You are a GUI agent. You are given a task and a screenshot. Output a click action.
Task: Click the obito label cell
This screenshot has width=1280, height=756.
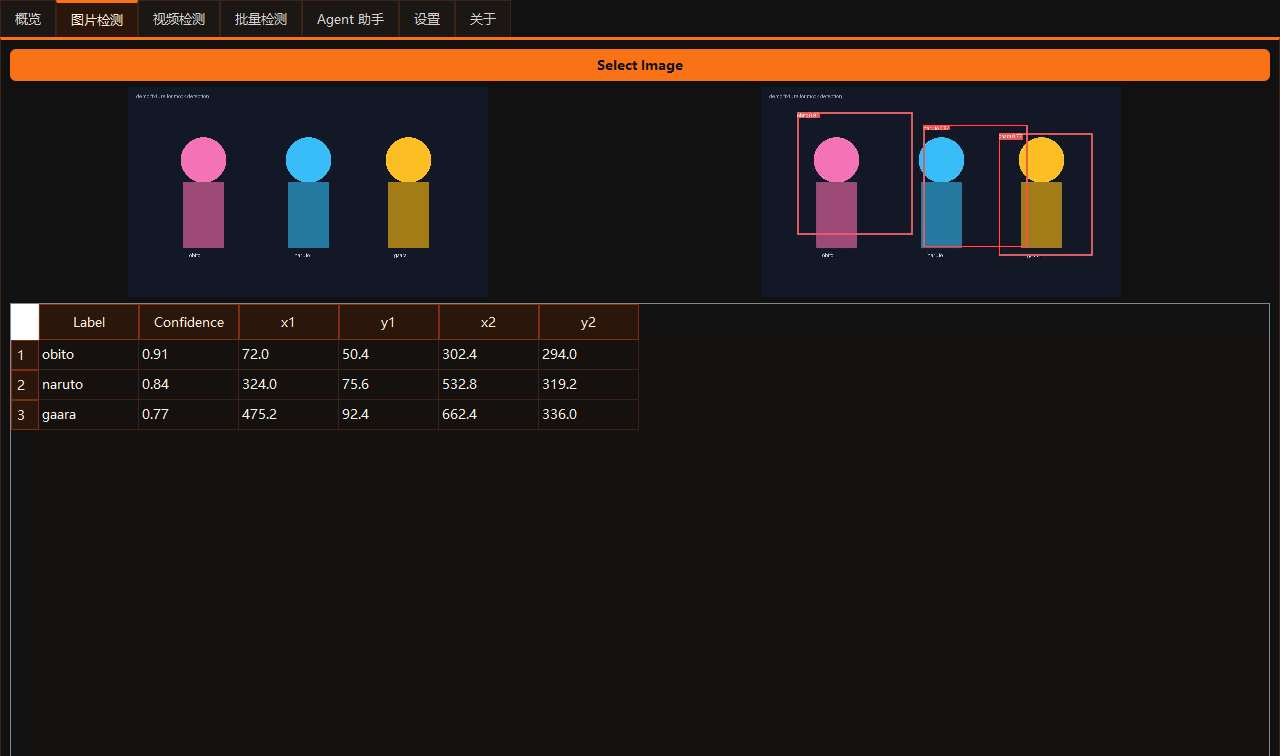89,355
